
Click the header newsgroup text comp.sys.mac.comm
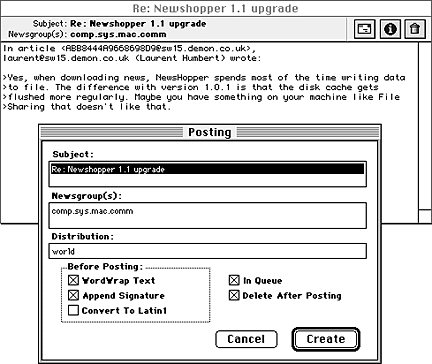(118, 34)
